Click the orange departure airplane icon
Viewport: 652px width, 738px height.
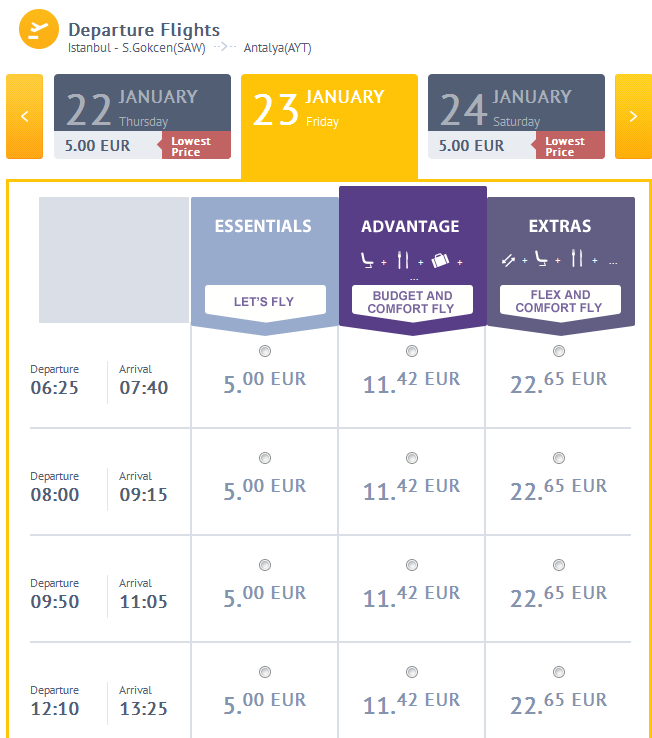click(x=39, y=29)
